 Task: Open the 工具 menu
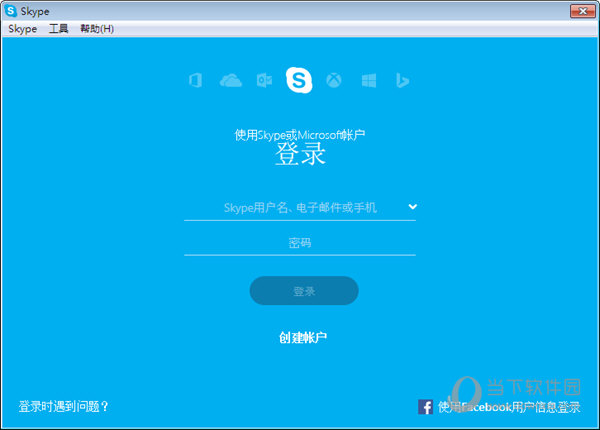pos(59,29)
